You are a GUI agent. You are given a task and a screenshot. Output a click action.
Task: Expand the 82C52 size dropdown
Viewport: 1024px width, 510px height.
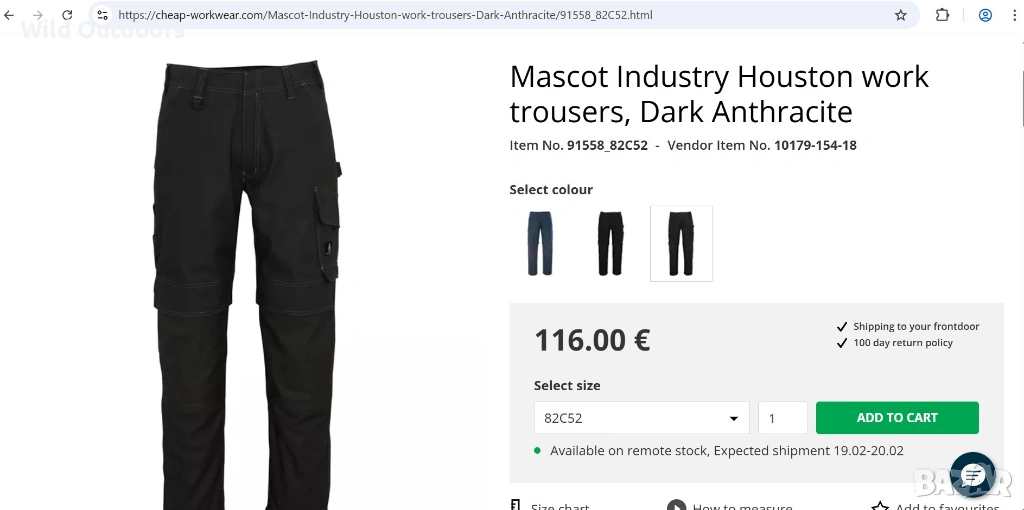(x=640, y=418)
